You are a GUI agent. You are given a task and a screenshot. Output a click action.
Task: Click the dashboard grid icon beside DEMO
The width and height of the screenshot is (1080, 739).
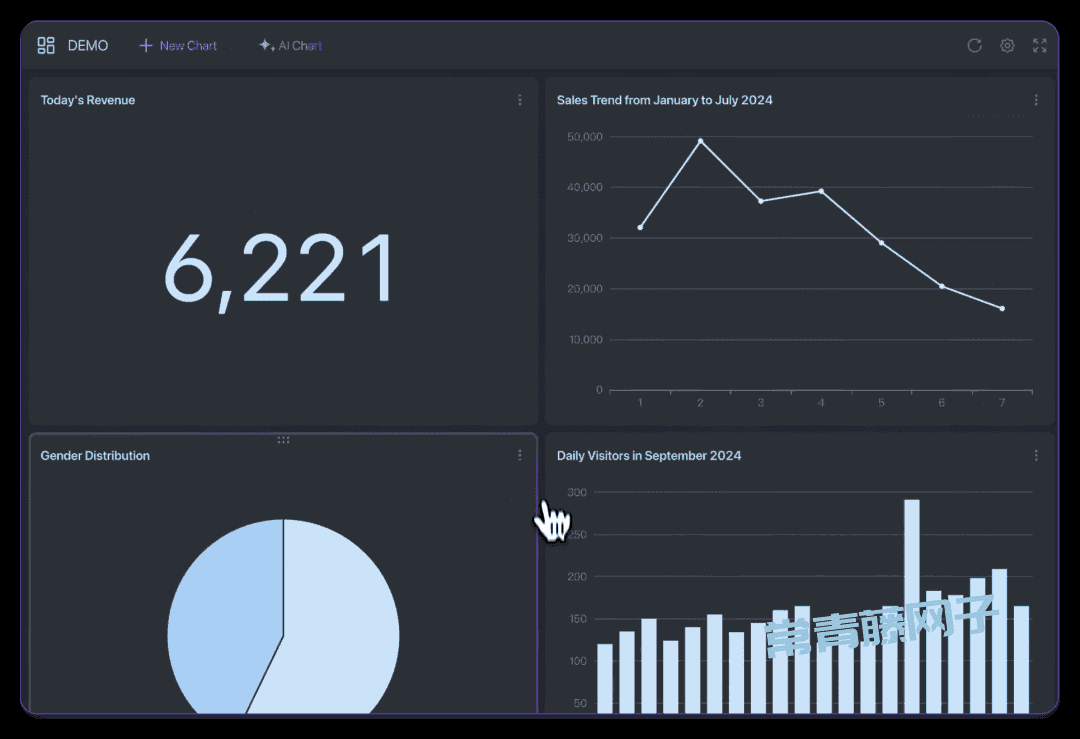tap(46, 45)
